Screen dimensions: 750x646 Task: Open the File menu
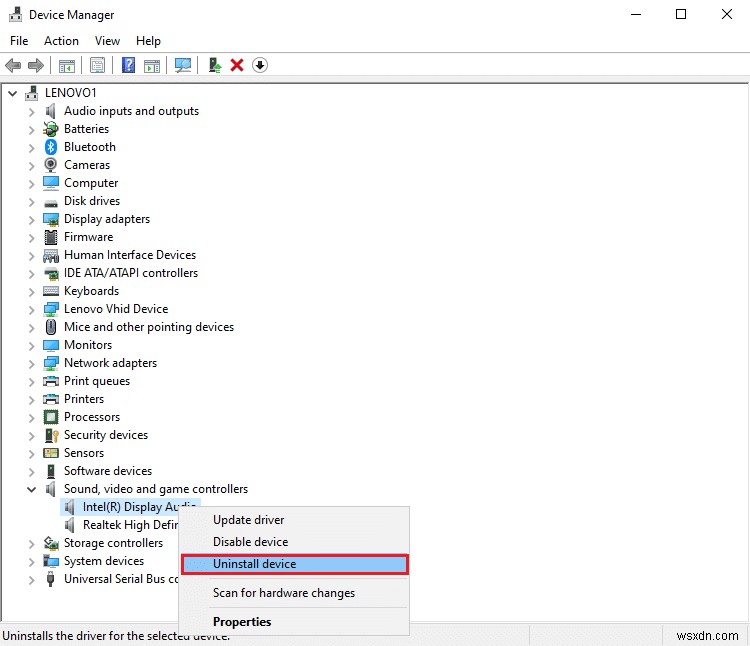click(x=19, y=41)
